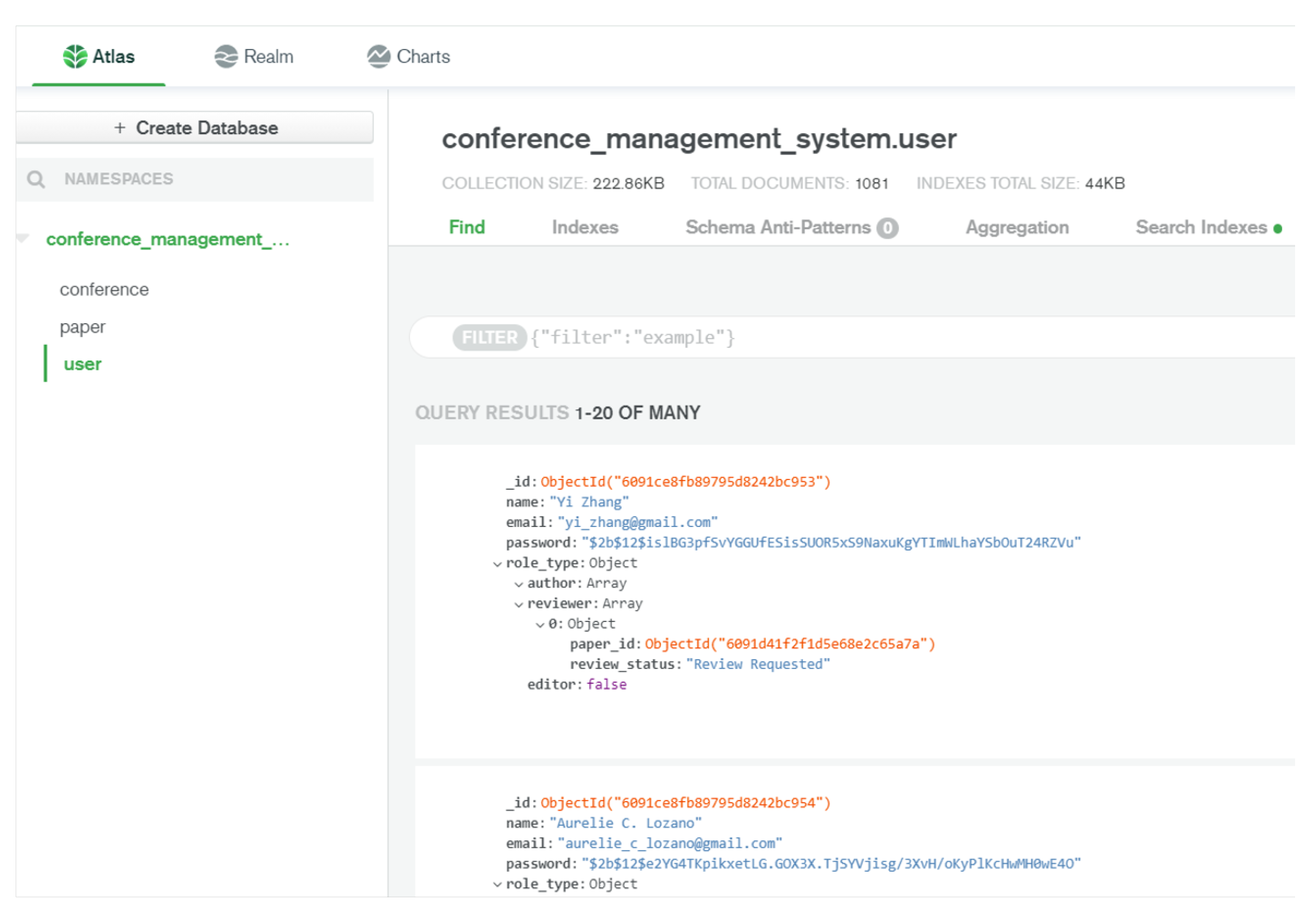The image size is (1316, 915).
Task: Click the email "aurelie_c_lozano@gmail.com"
Action: [x=670, y=843]
